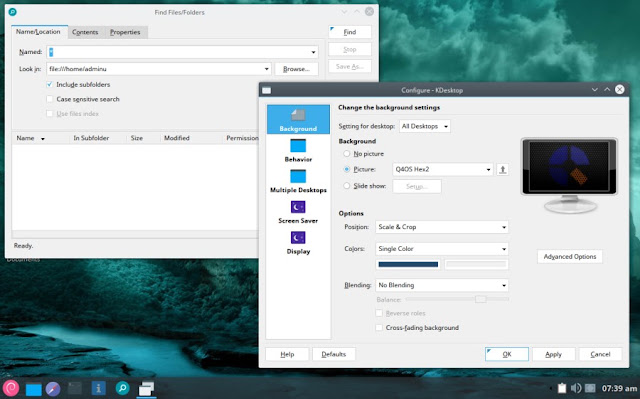Click the volume speaker tray icon
Screen dimensions: 640x399
coord(576,388)
